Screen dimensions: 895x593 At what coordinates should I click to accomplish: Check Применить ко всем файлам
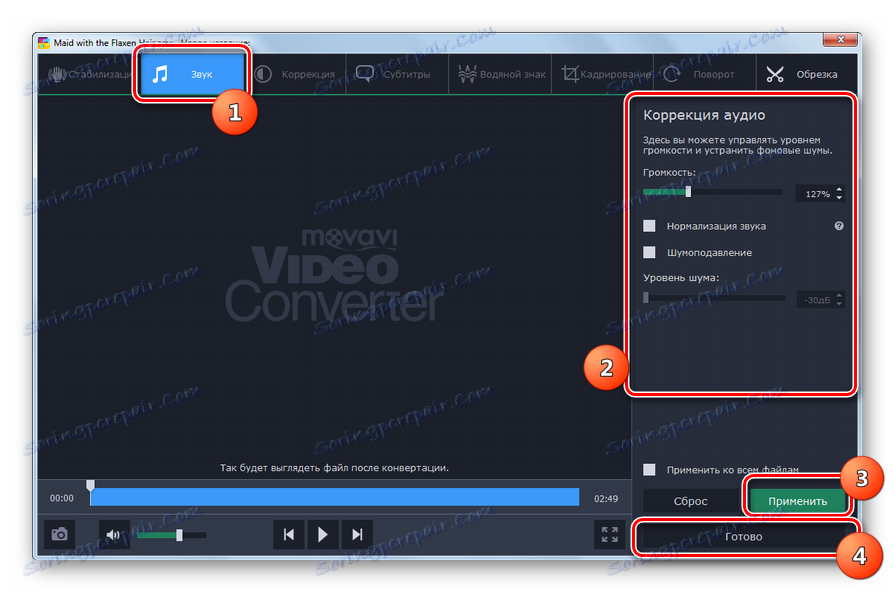coord(649,470)
